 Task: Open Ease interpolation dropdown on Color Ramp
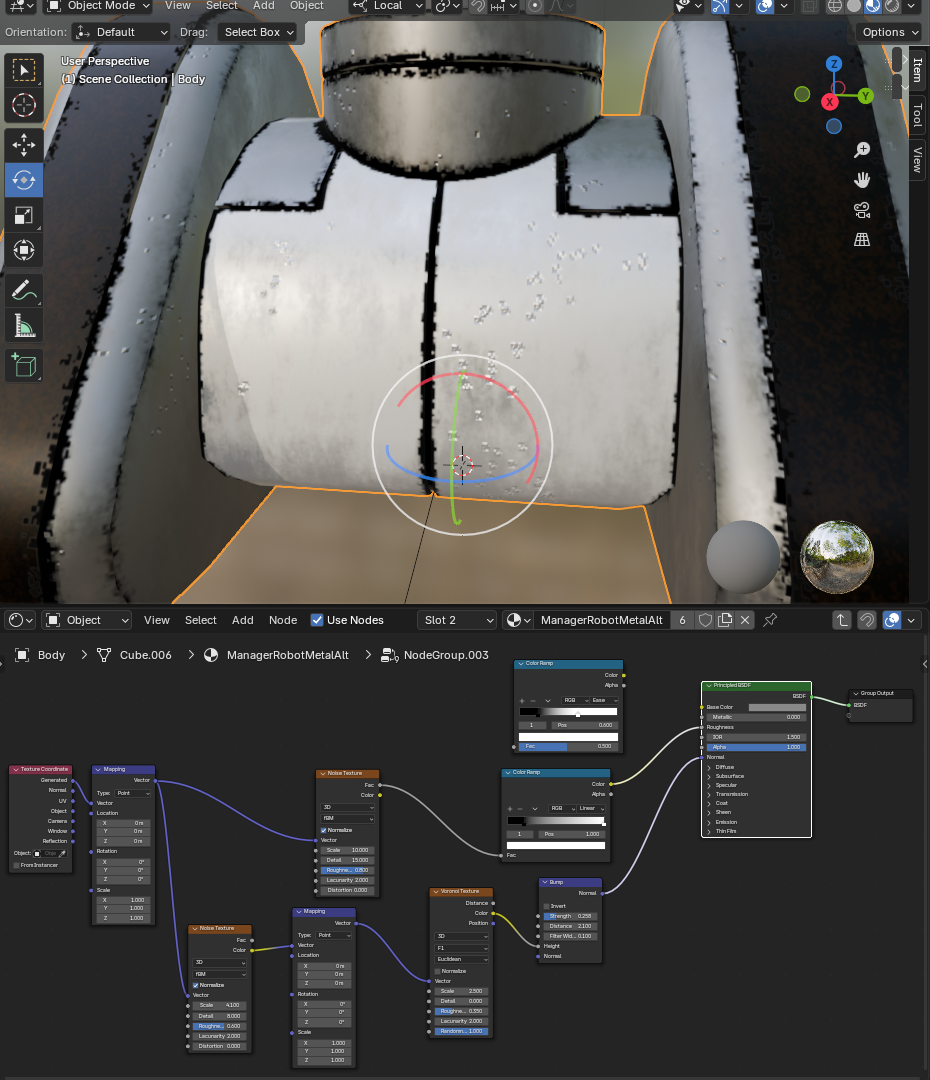click(604, 700)
